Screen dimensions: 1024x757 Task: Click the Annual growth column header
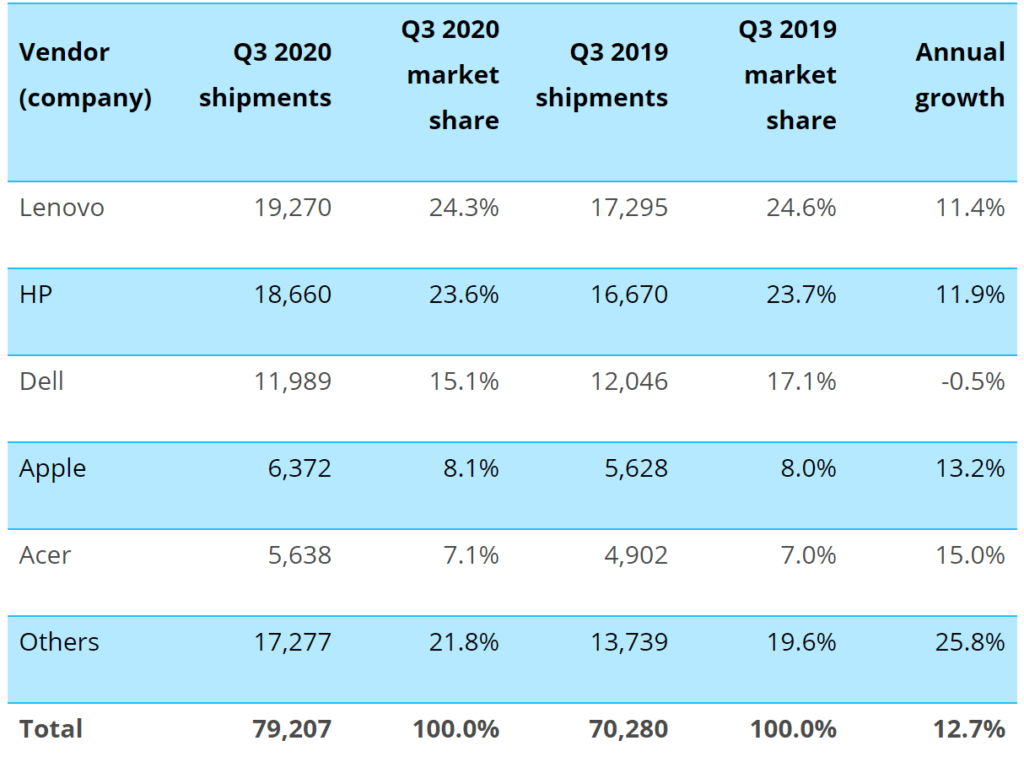959,75
